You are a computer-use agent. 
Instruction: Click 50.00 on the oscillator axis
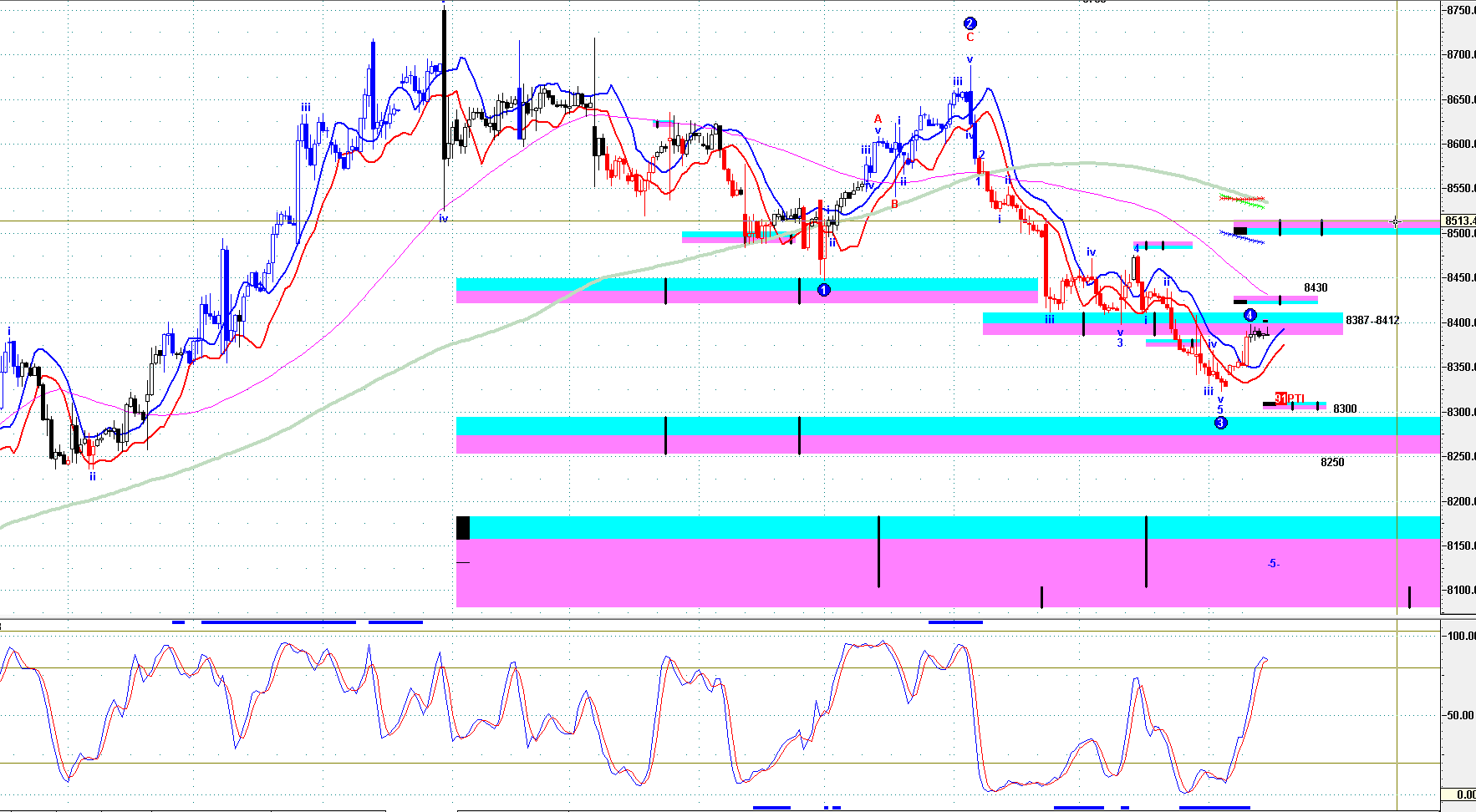coord(1463,715)
